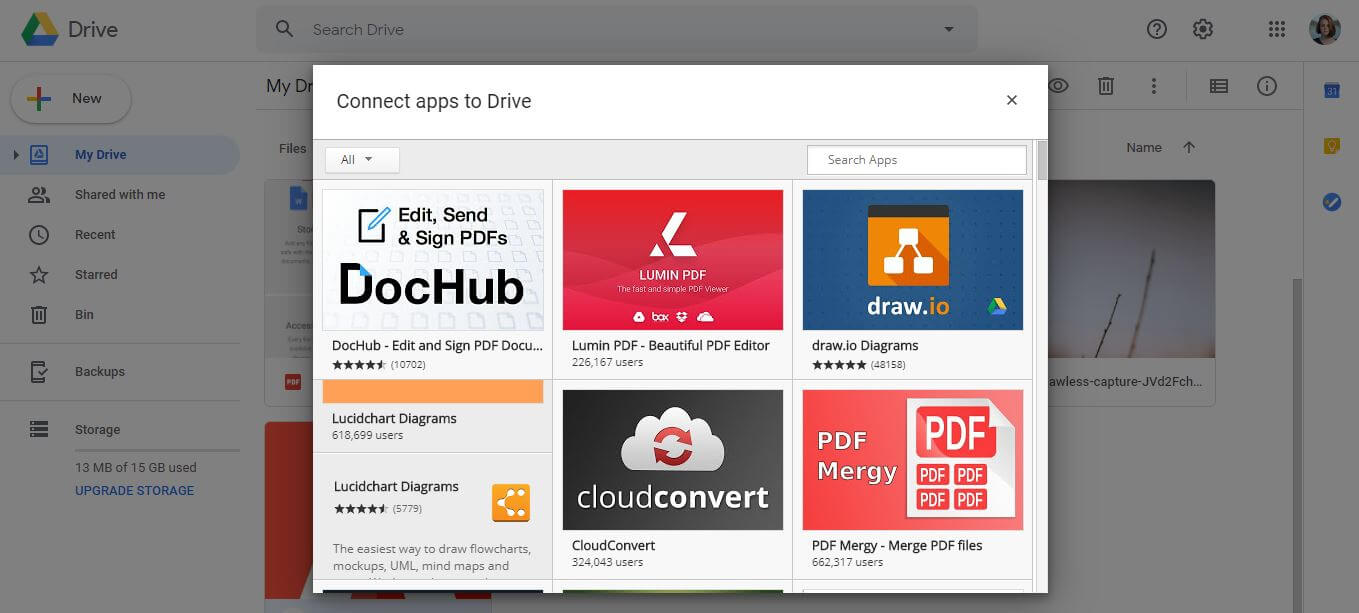Click draw.io Diagrams title text
1359x613 pixels.
coord(865,346)
